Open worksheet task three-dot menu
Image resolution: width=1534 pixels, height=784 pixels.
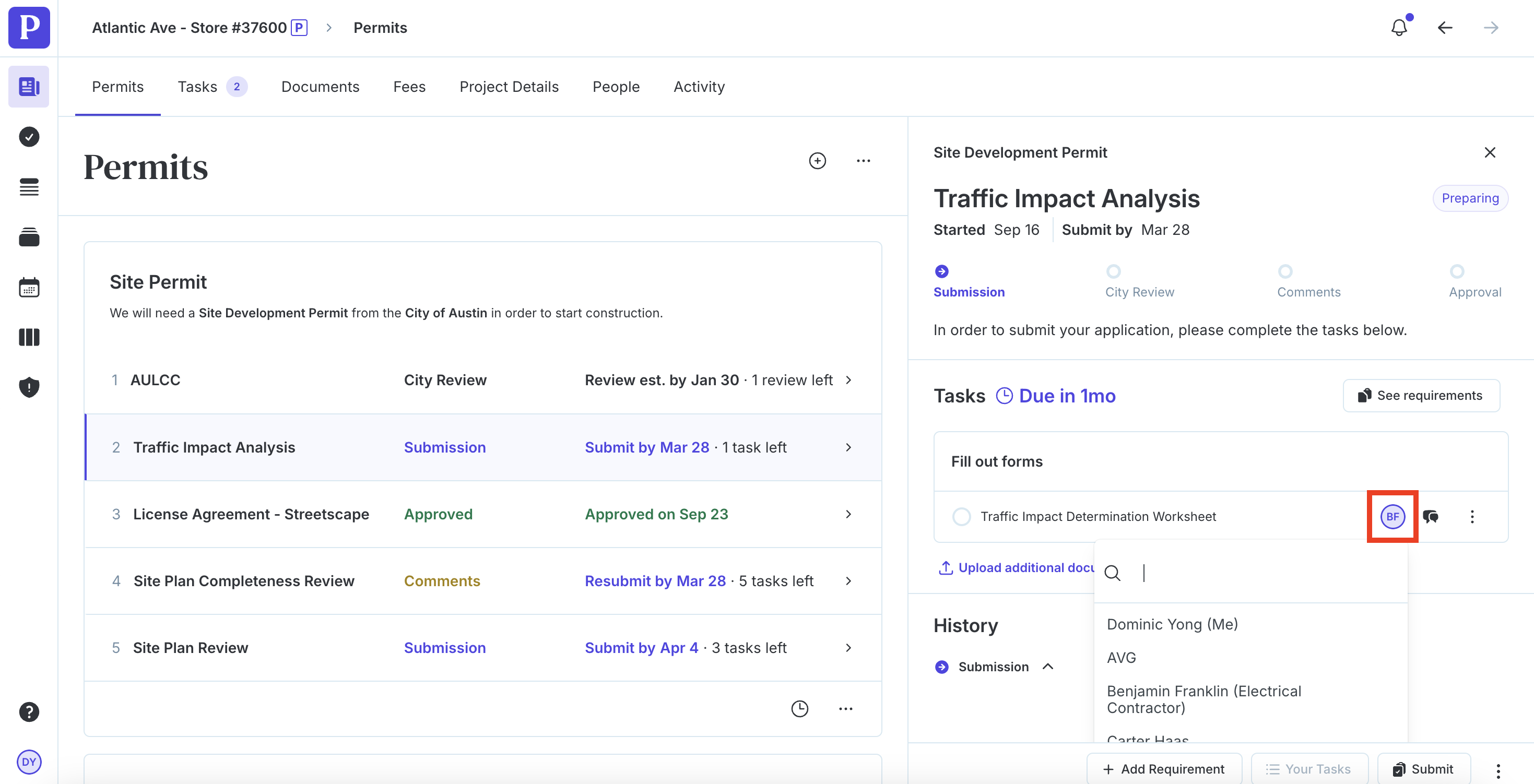click(x=1472, y=516)
